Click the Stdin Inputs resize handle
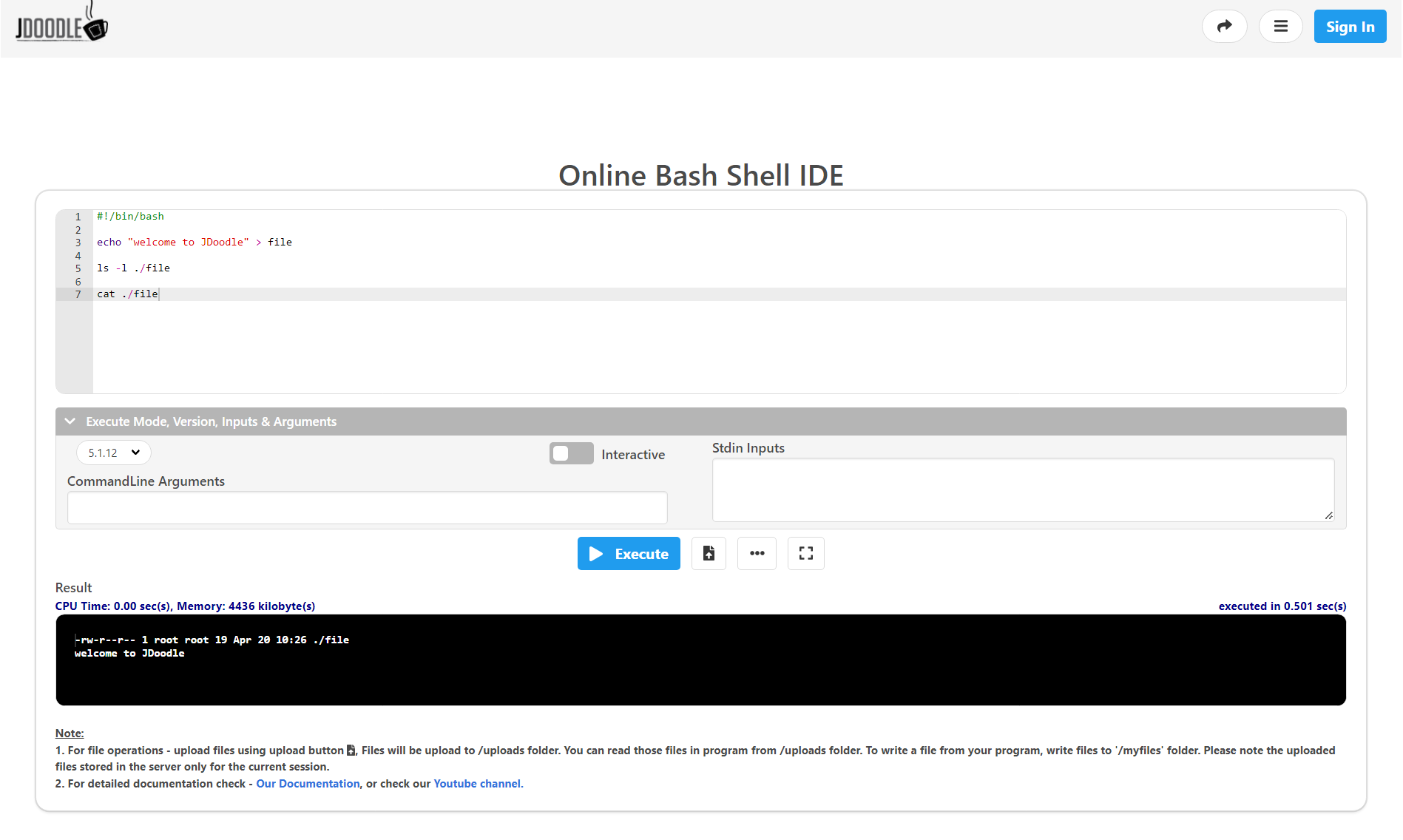The image size is (1403, 840). coord(1329,516)
